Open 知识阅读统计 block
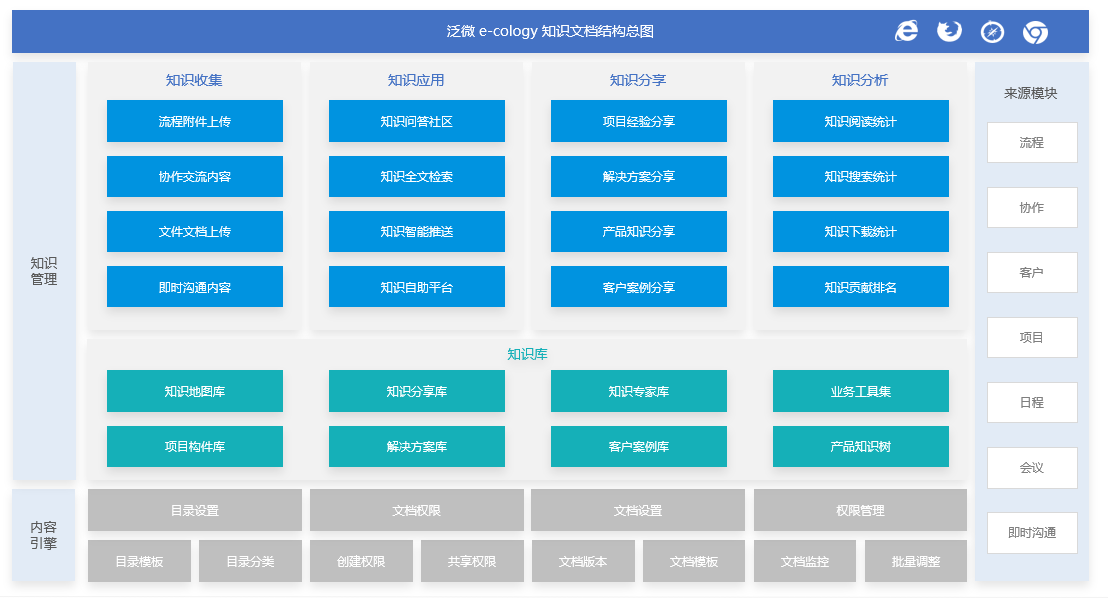Viewport: 1108px width, 598px height. pos(861,121)
